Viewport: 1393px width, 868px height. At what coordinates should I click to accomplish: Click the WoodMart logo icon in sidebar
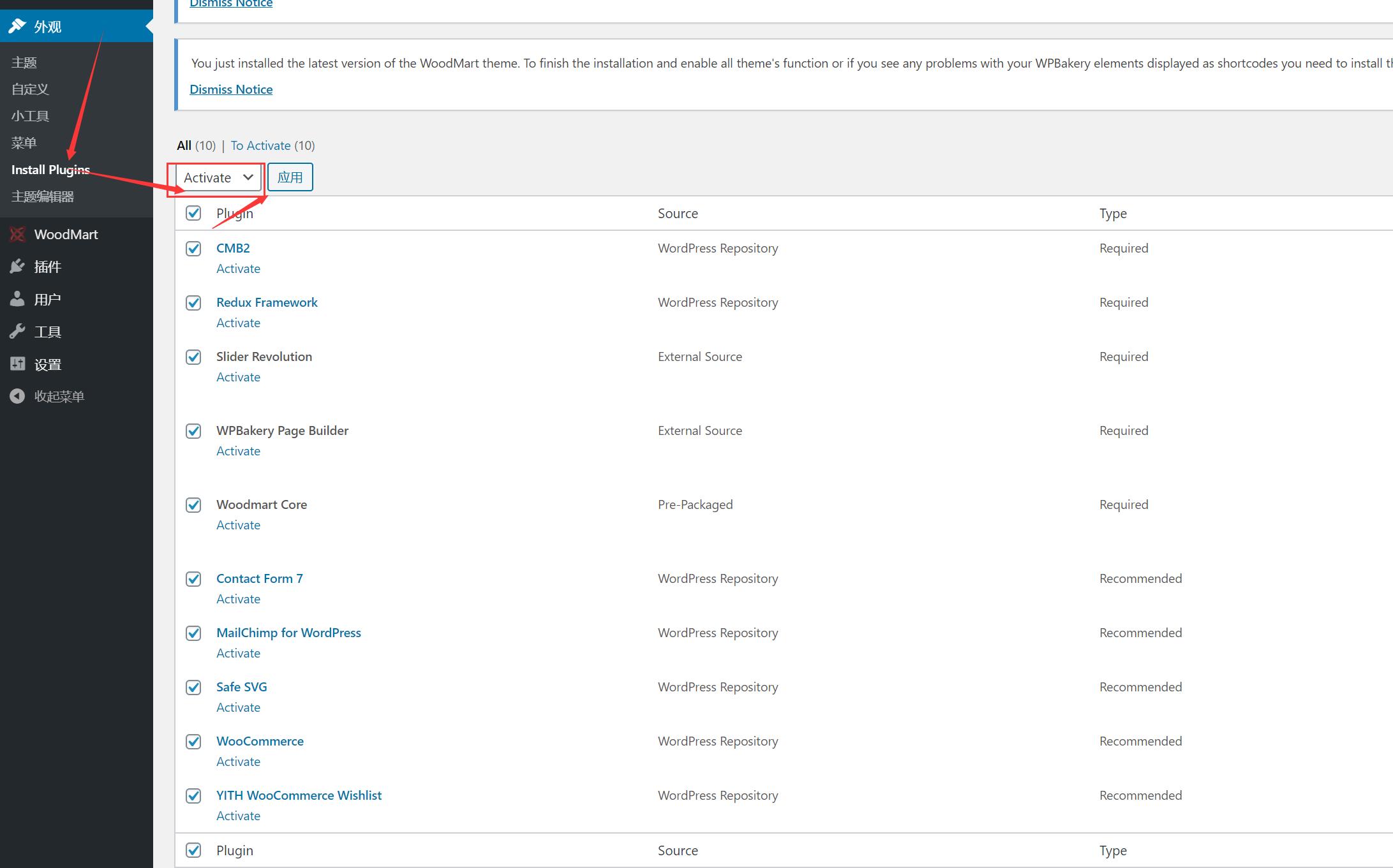click(17, 235)
